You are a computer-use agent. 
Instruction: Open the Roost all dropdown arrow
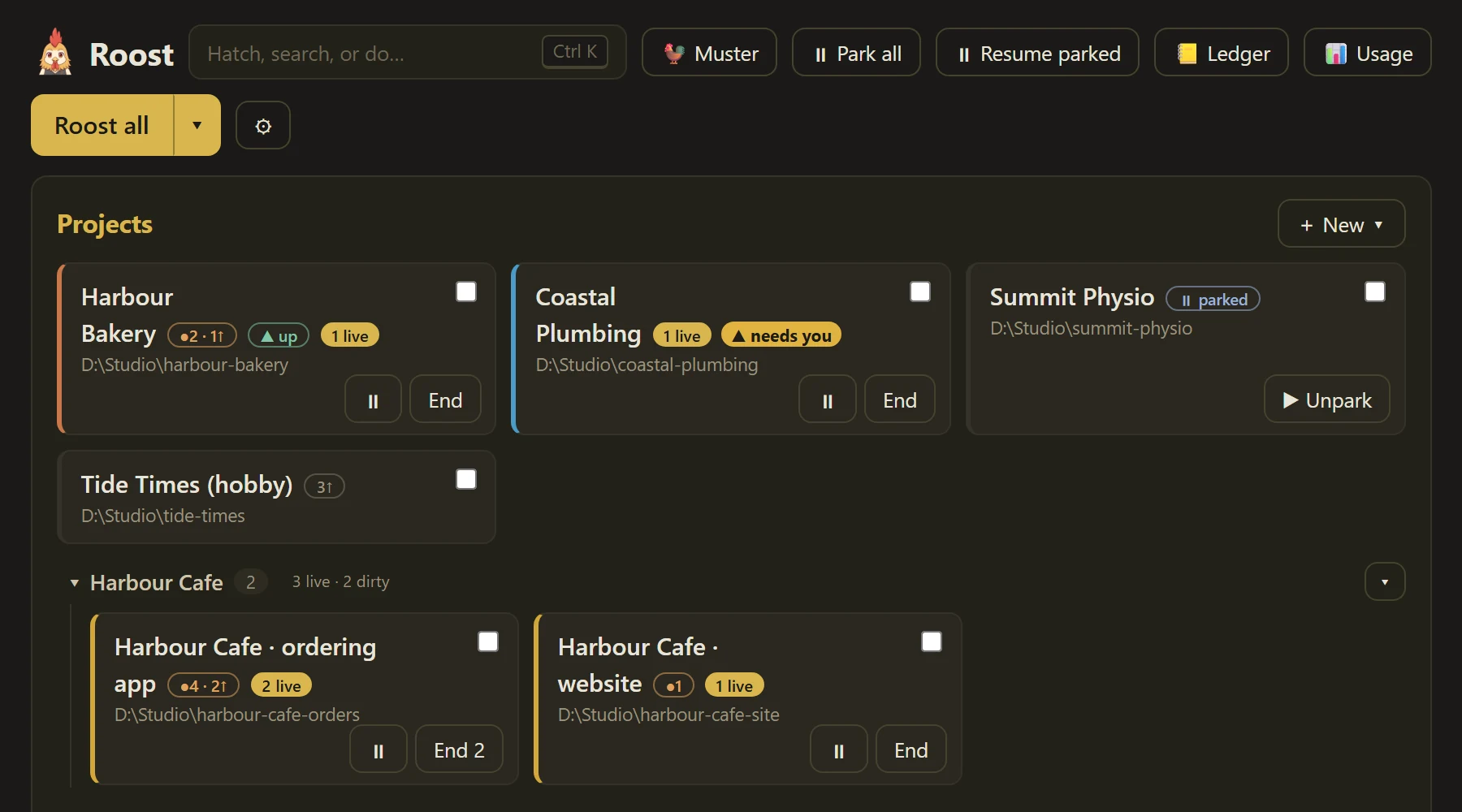click(197, 125)
